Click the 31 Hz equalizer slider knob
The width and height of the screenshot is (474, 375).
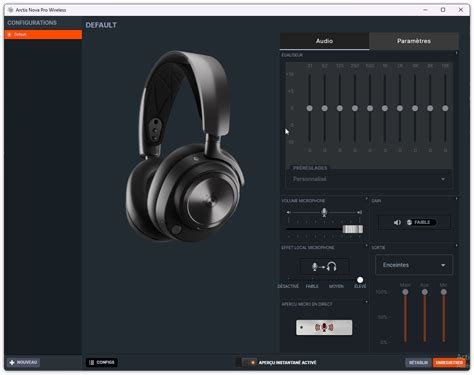point(309,108)
